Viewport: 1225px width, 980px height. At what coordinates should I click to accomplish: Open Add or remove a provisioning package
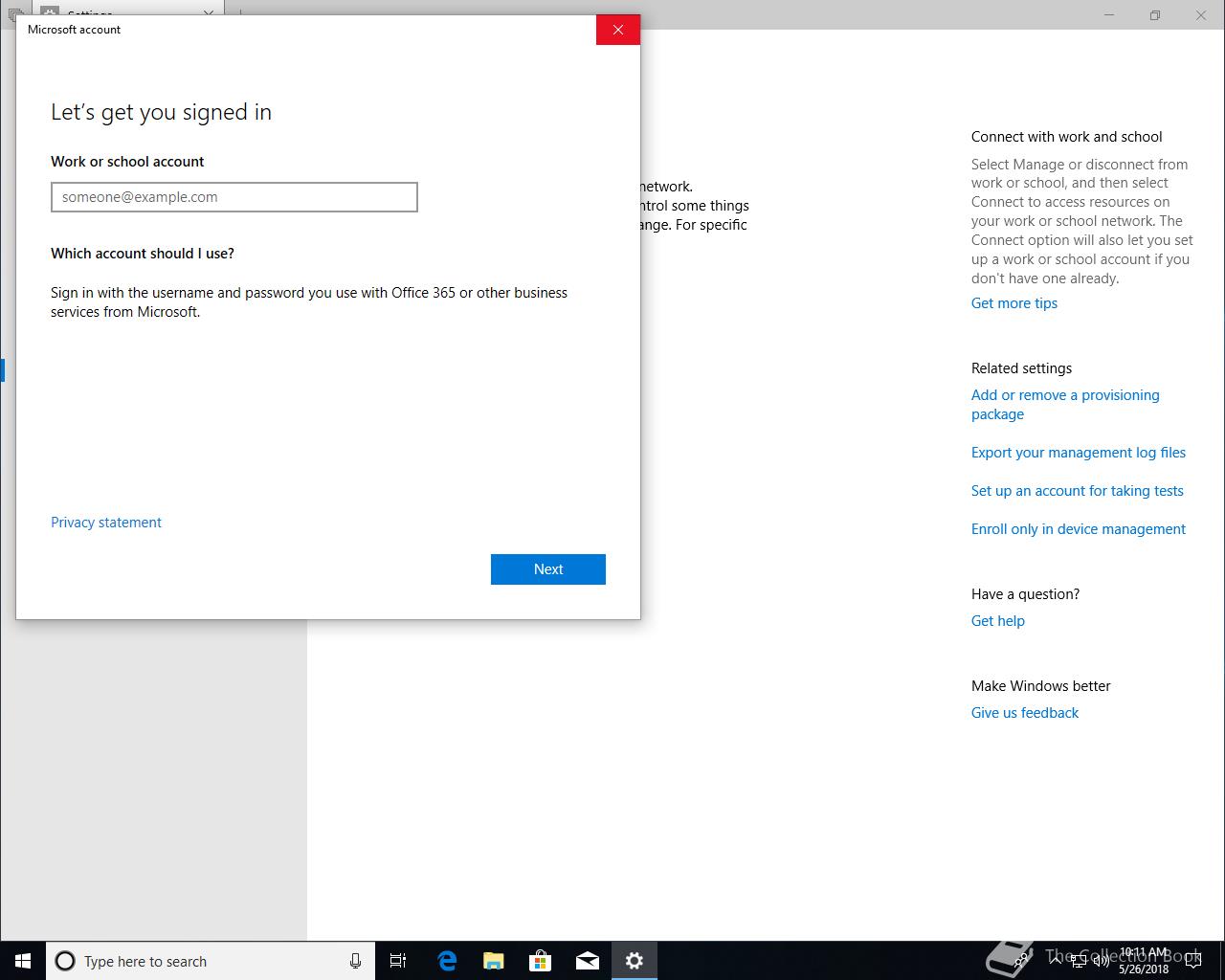coord(1065,405)
